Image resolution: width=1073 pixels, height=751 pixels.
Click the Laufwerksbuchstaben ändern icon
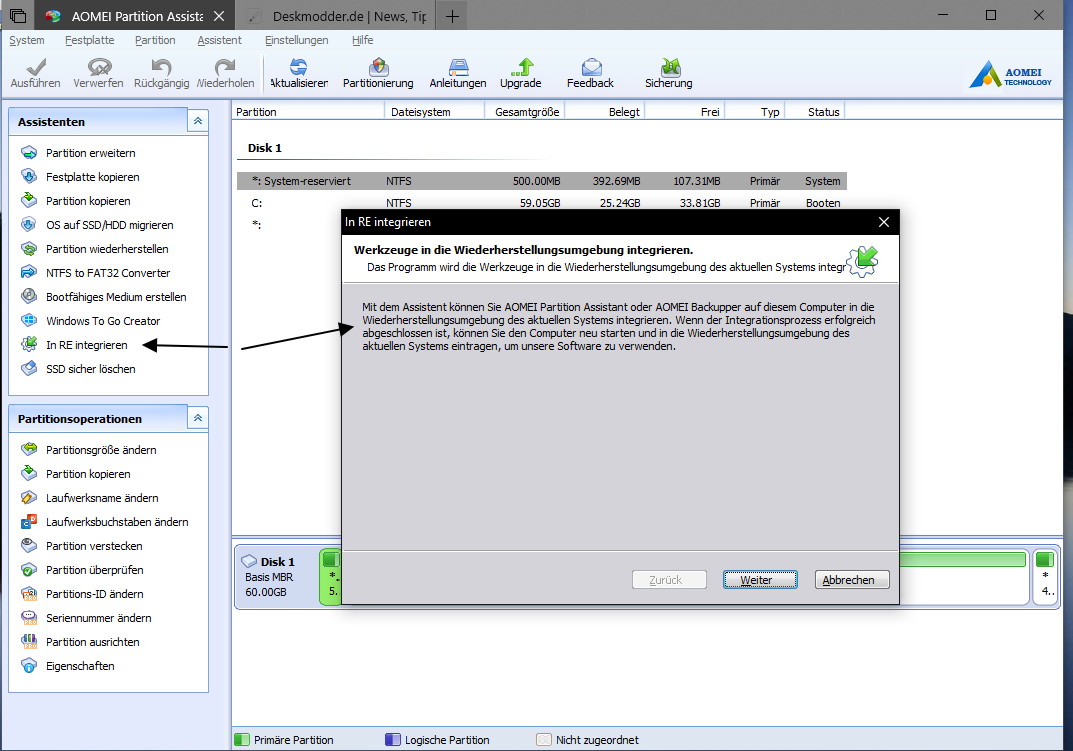[29, 522]
